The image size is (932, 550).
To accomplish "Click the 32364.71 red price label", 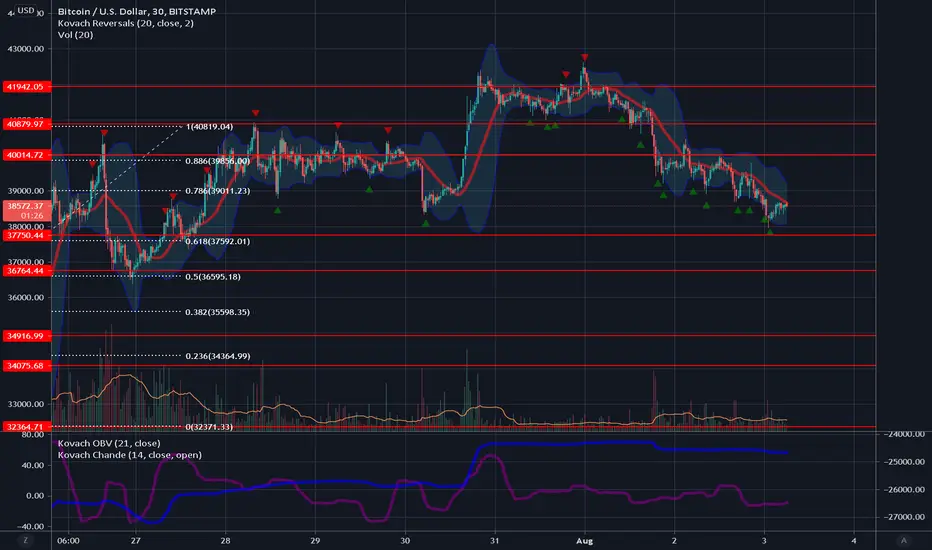I will [27, 426].
